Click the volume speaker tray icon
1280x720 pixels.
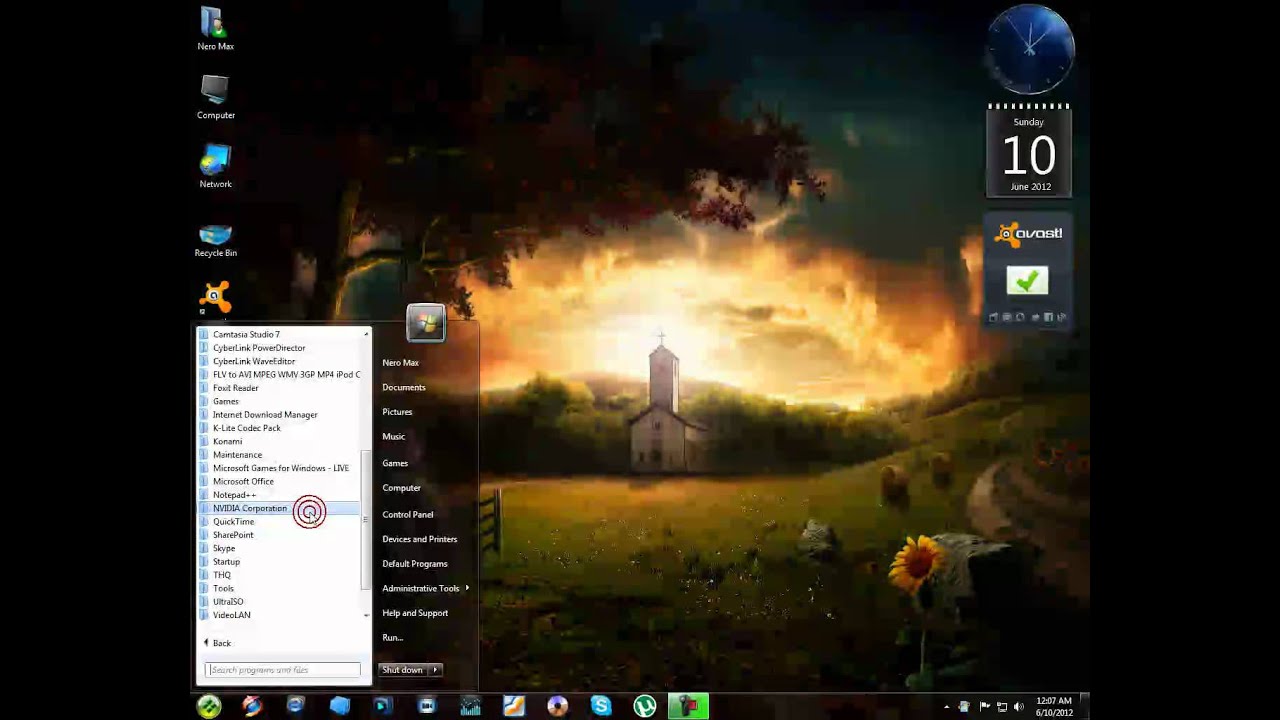click(x=1019, y=707)
